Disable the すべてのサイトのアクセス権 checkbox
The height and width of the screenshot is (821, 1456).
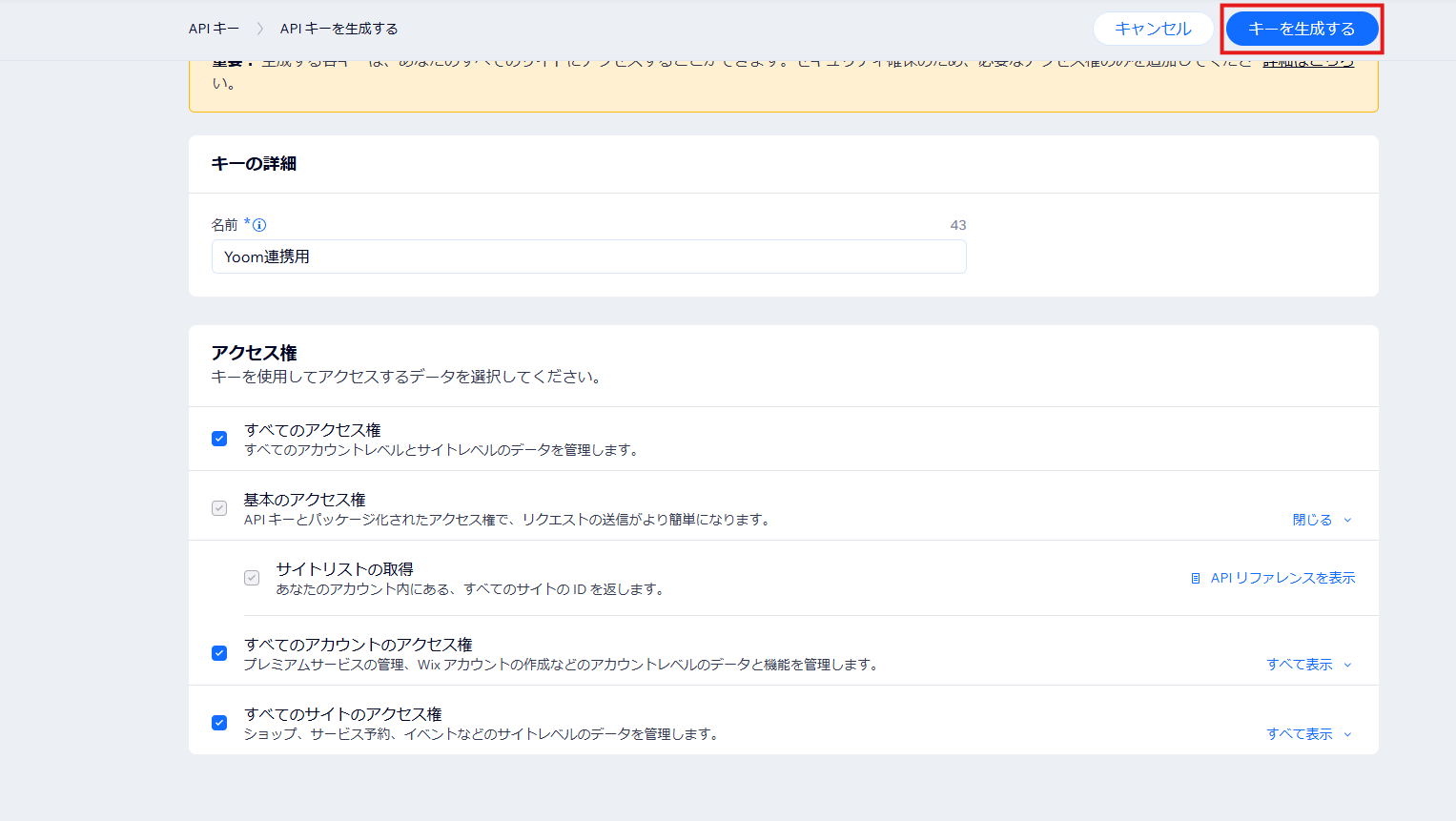click(x=219, y=723)
